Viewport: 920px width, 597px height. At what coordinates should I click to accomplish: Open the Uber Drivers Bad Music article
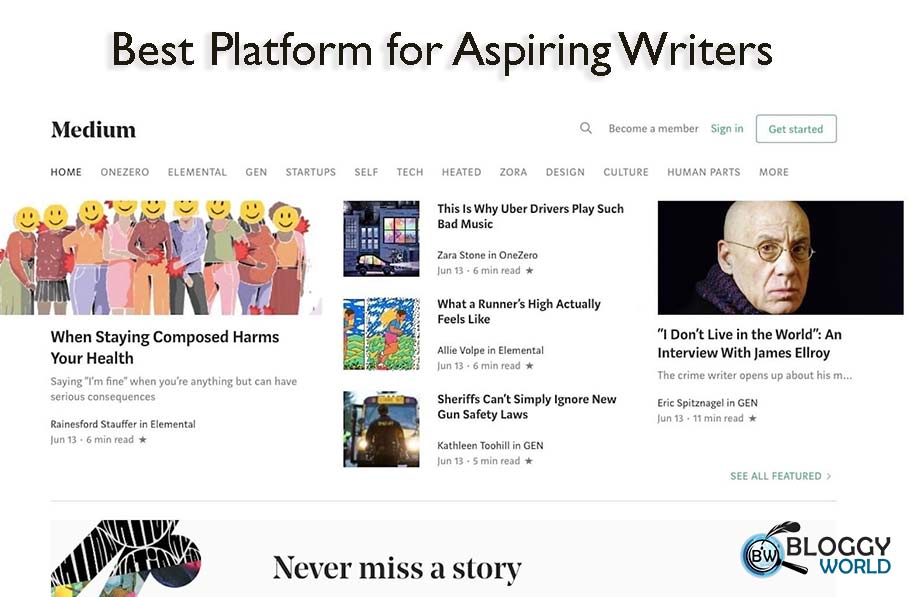(528, 217)
